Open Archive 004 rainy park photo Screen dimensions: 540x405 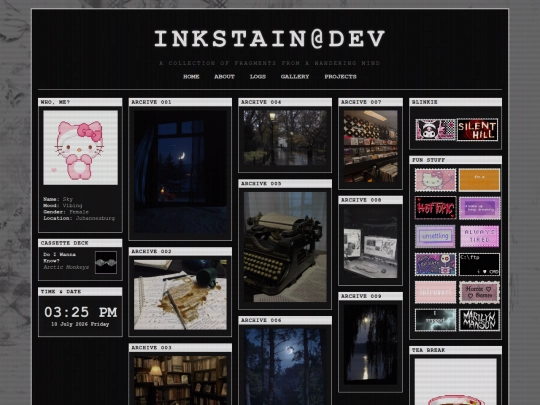[285, 138]
